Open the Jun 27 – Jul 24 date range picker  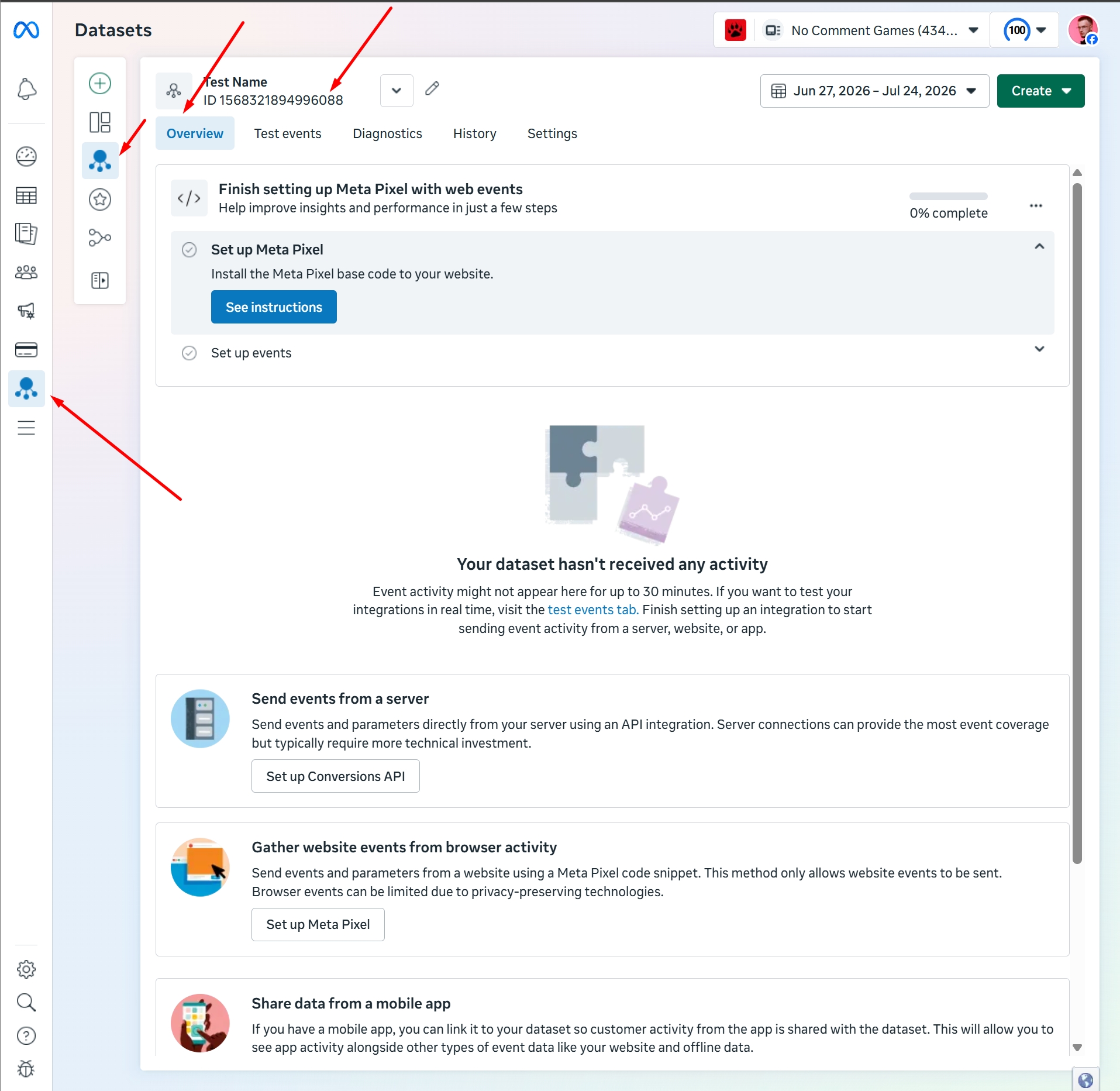click(874, 91)
